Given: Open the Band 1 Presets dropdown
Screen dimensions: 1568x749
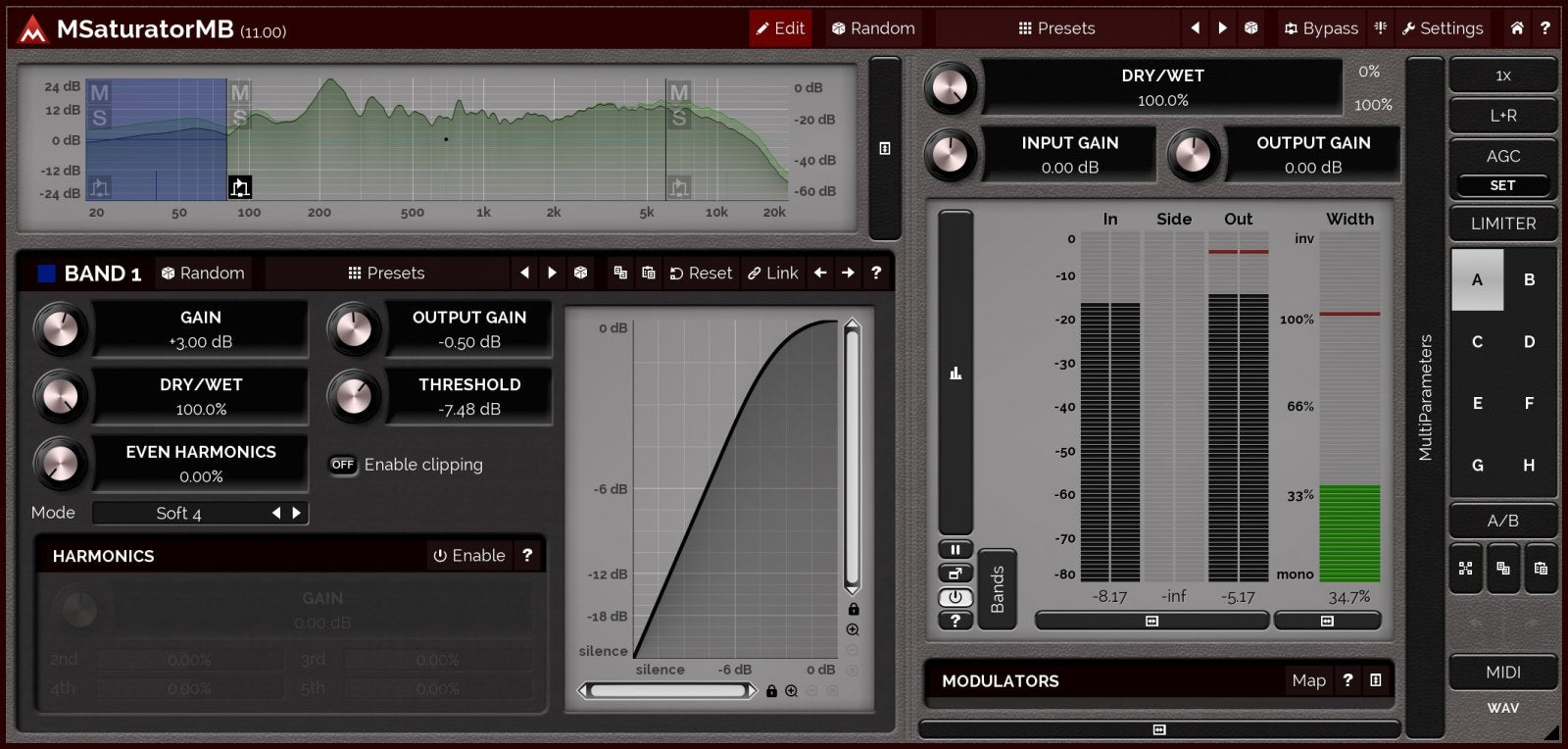Looking at the screenshot, I should click(386, 273).
